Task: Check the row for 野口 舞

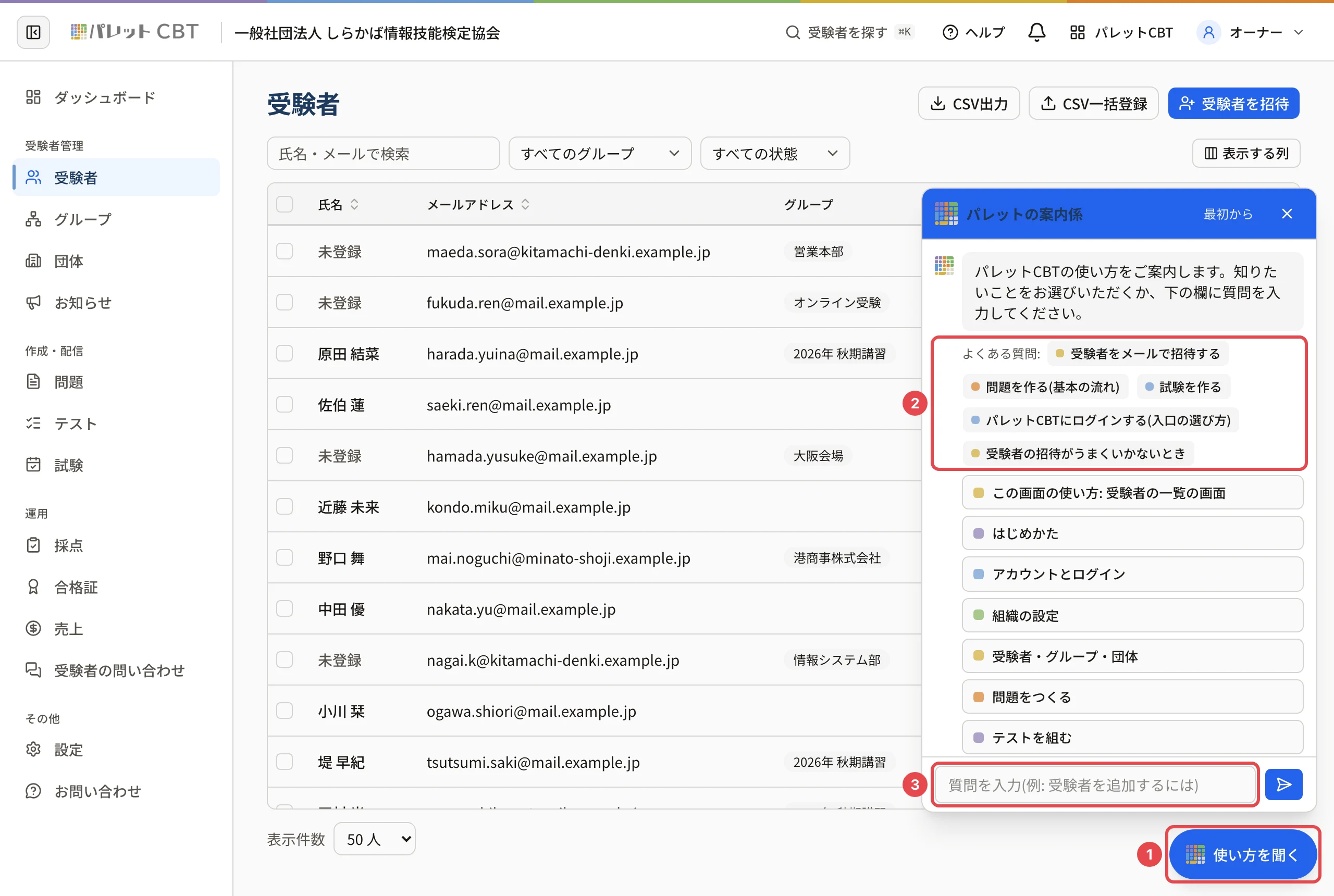Action: pos(285,558)
